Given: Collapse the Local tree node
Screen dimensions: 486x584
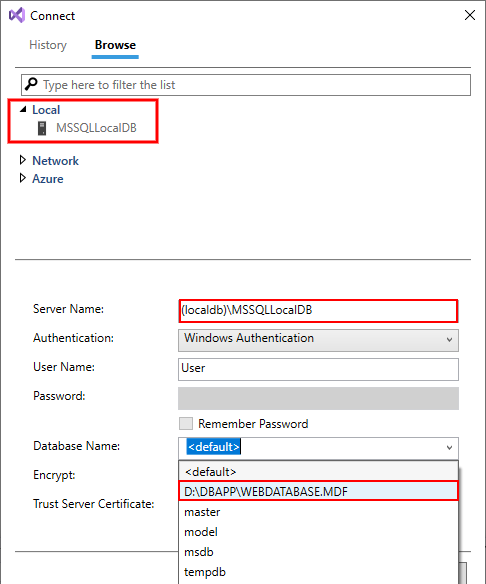Looking at the screenshot, I should point(23,109).
